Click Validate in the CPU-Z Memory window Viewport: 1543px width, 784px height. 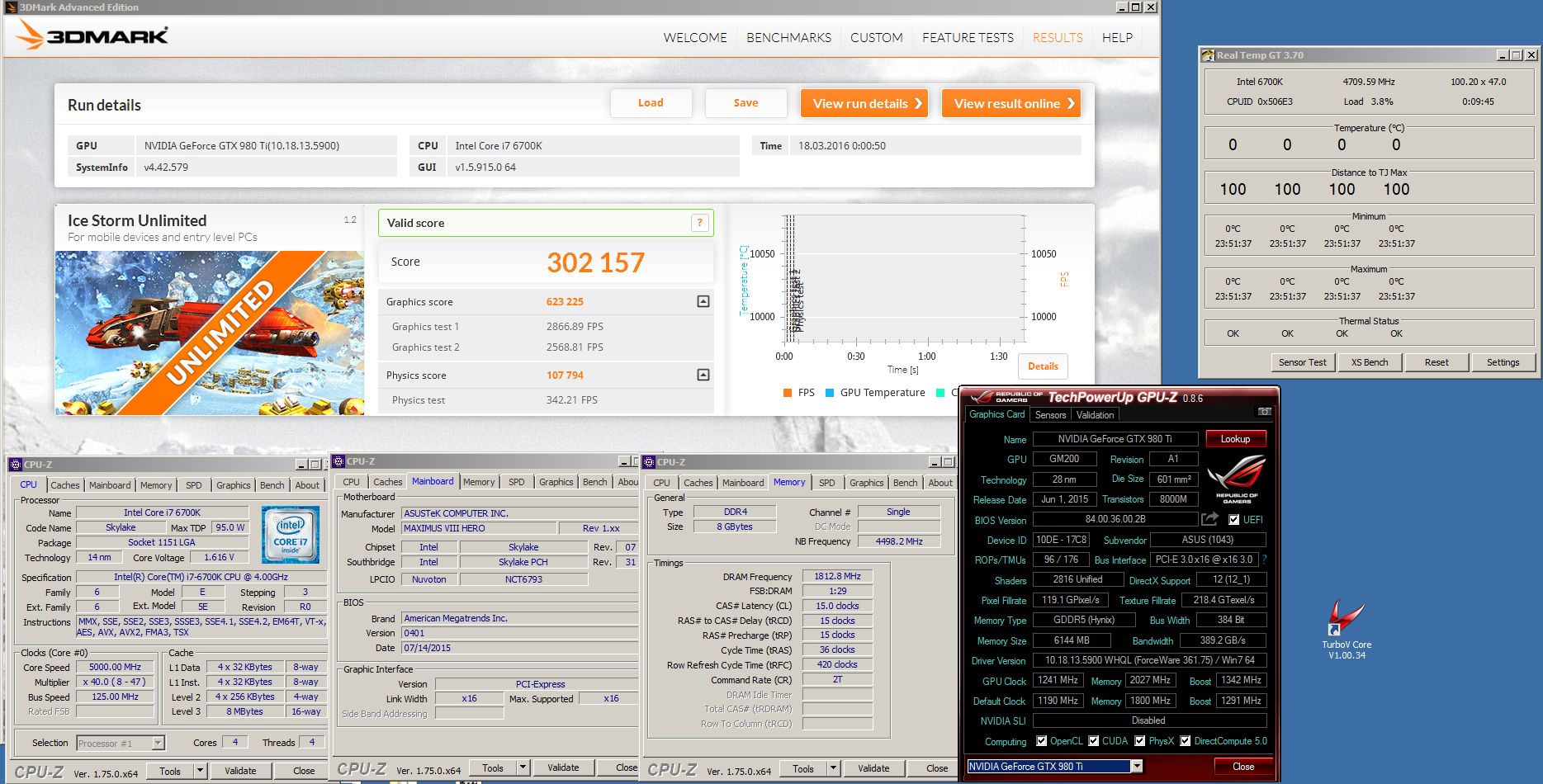click(x=873, y=768)
